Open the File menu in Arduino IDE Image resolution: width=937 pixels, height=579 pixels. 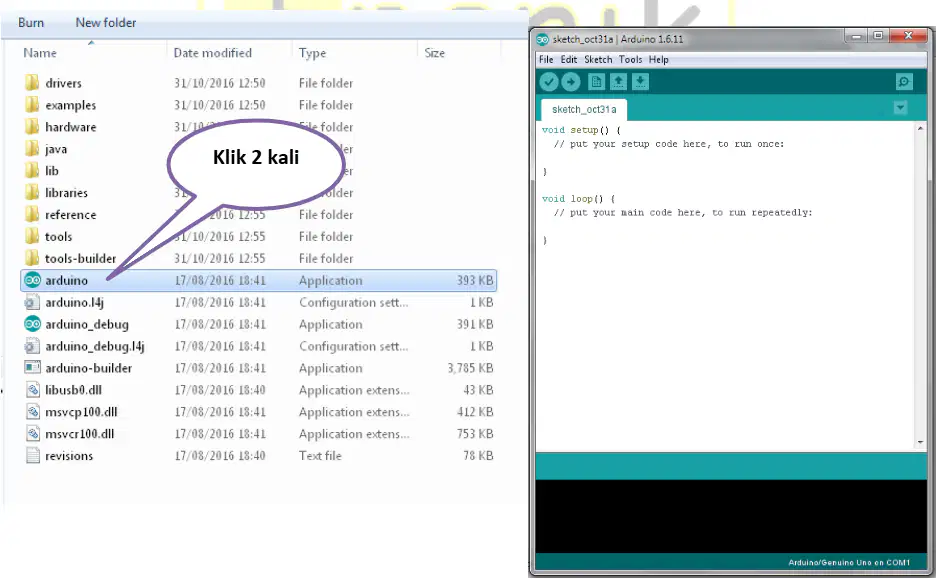[x=546, y=60]
